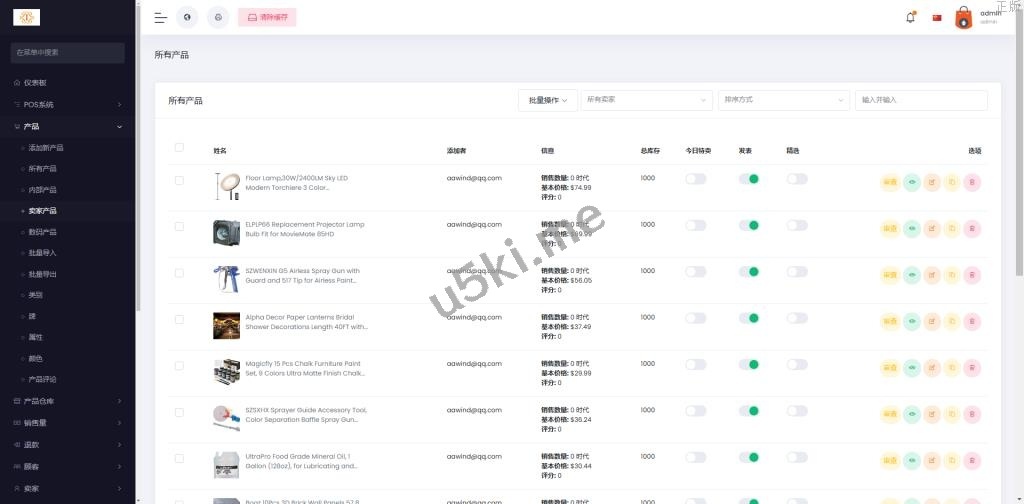
Task: Click the pink 清除缓存 button
Action: pos(268,17)
